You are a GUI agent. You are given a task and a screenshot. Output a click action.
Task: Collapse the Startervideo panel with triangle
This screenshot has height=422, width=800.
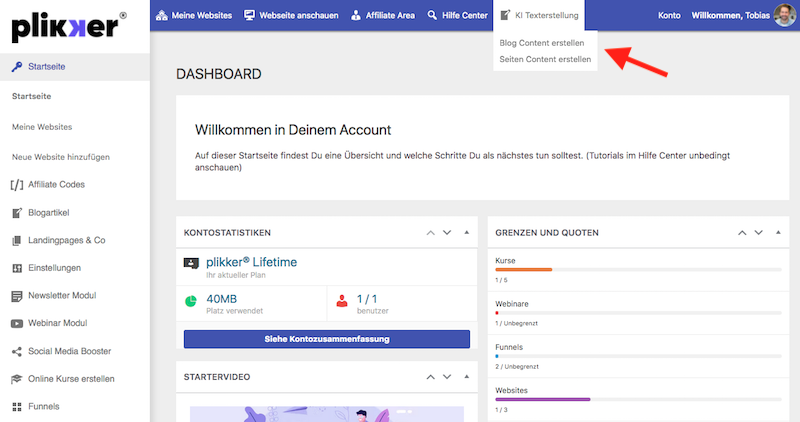coord(466,377)
